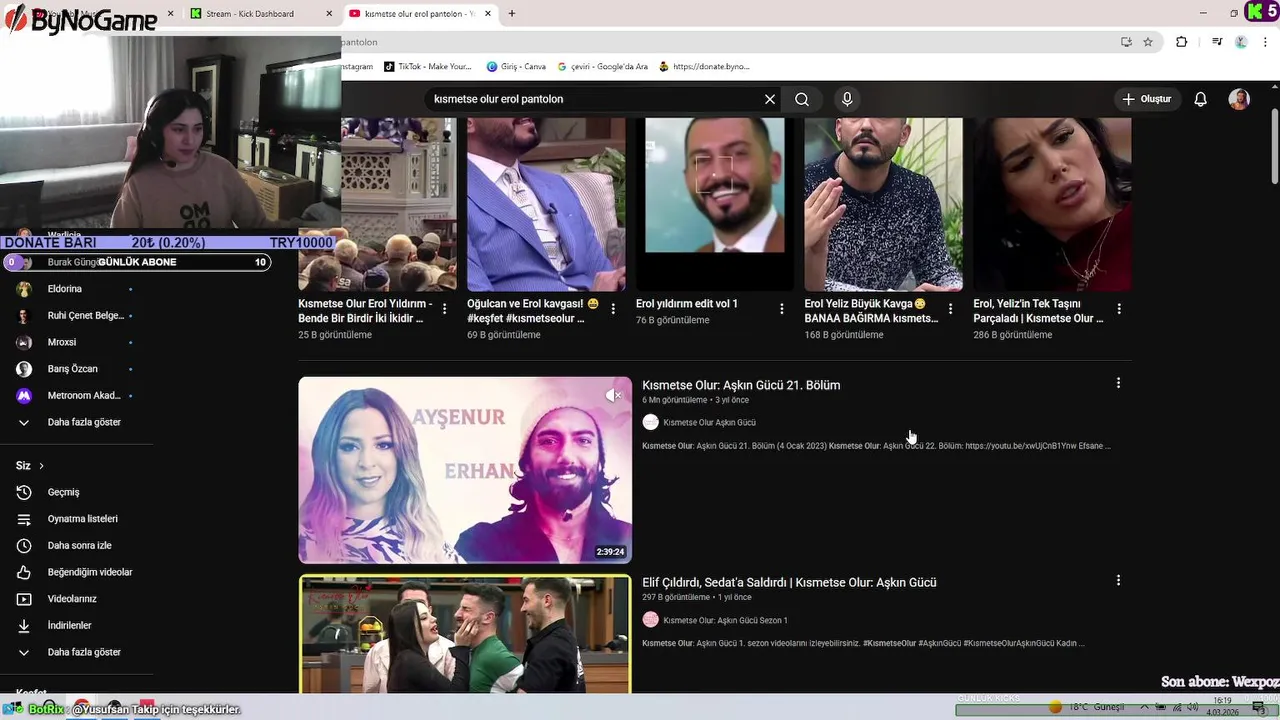Open the taskbar clock and date
1280x720 pixels.
[x=1222, y=707]
